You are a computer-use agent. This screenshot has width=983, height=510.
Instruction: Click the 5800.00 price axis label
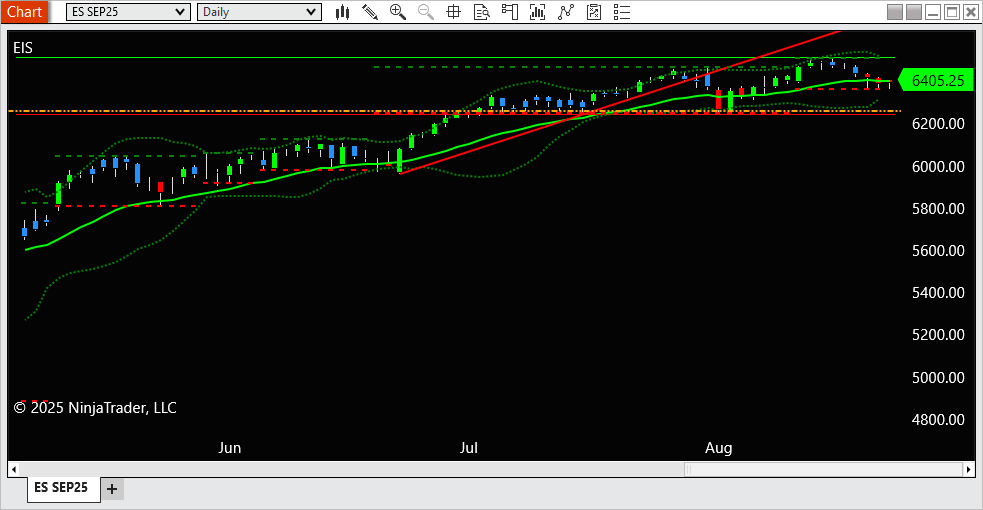[938, 208]
